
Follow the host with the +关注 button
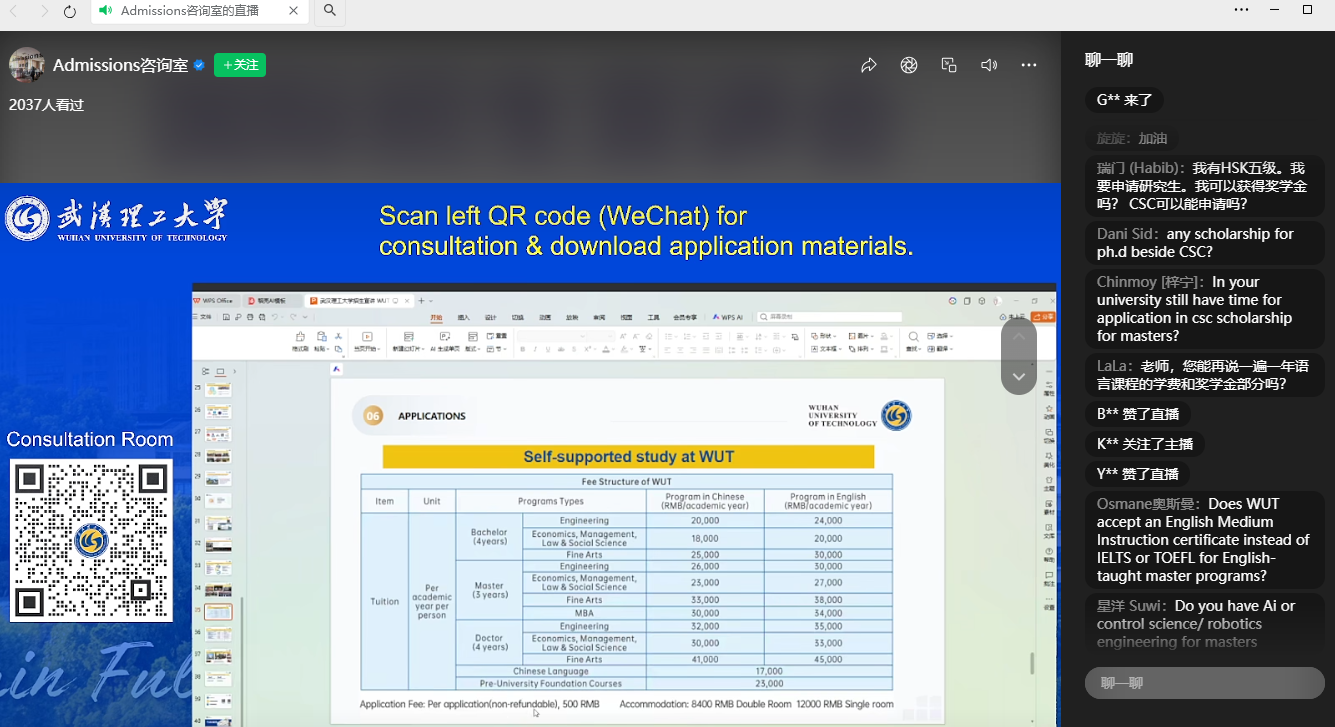click(x=240, y=65)
